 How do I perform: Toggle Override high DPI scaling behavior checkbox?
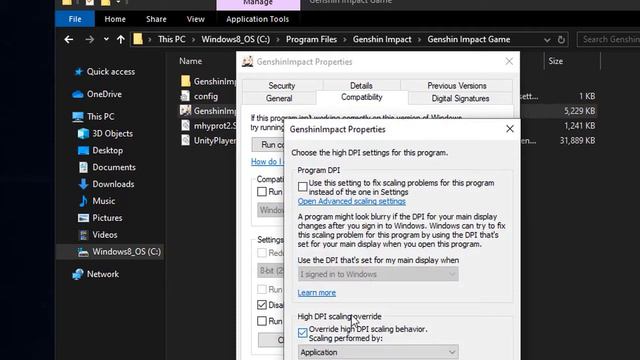302,333
